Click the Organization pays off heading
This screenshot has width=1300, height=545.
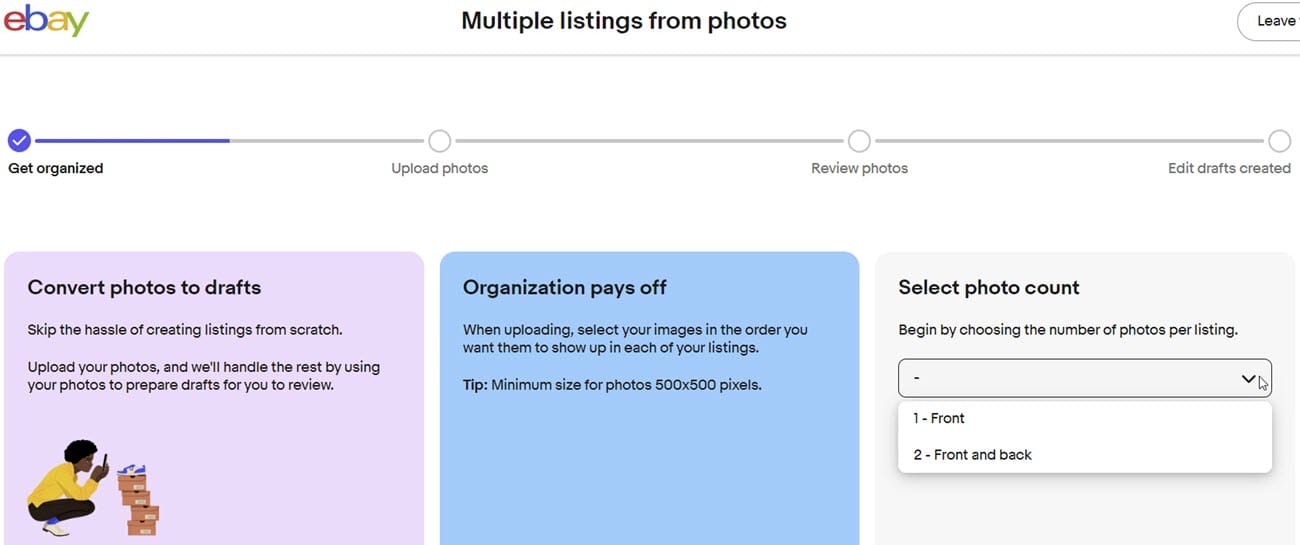point(564,287)
